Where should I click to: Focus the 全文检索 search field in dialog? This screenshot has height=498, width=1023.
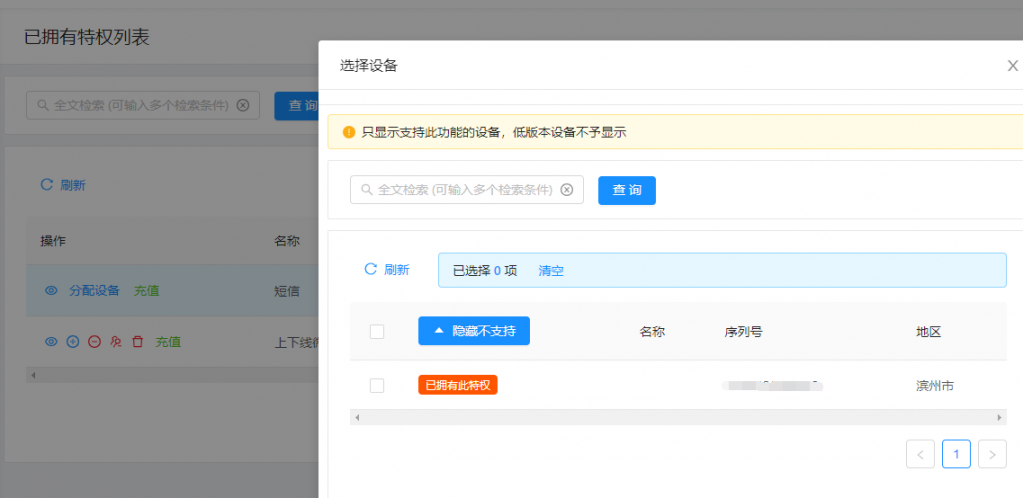point(460,190)
